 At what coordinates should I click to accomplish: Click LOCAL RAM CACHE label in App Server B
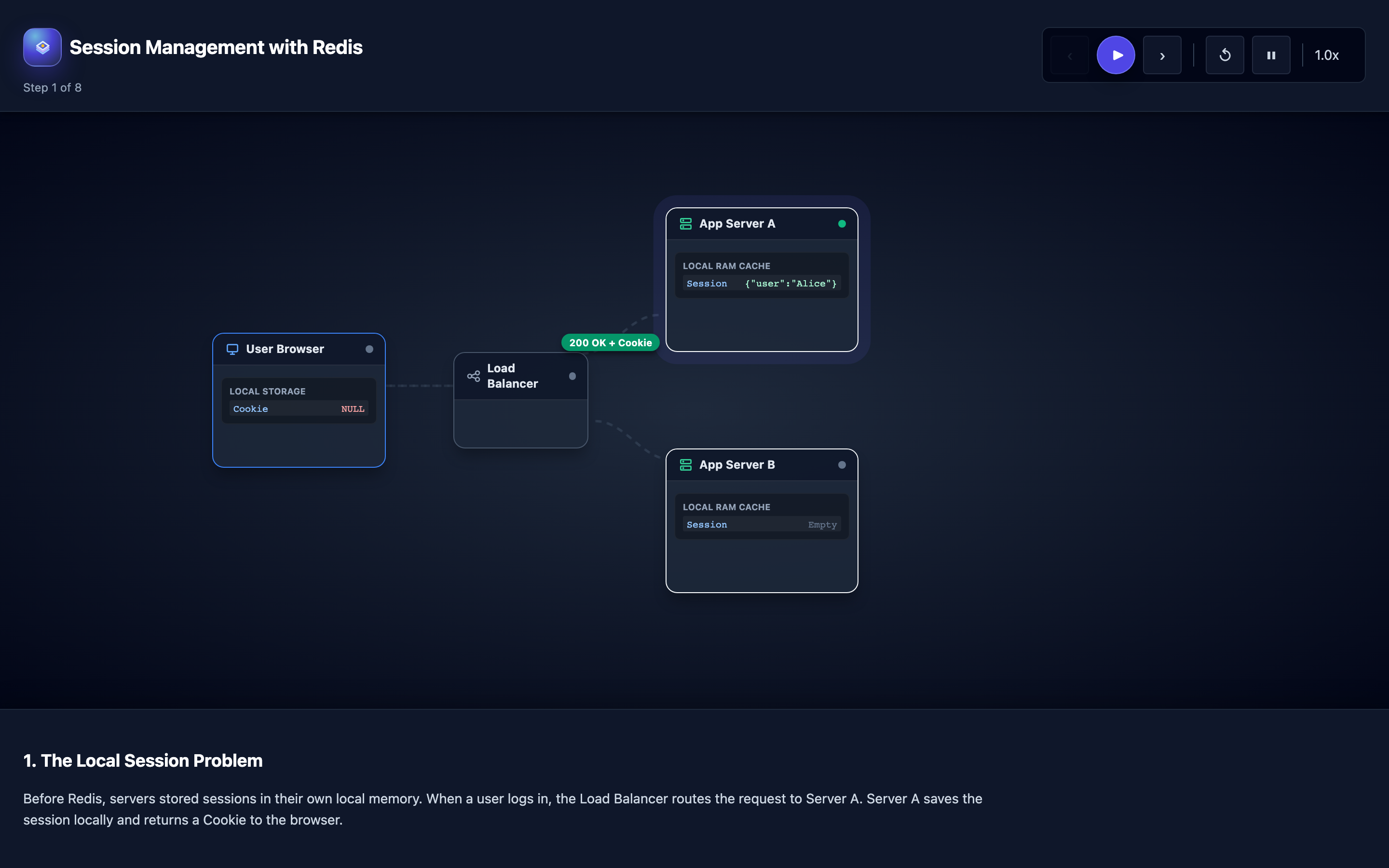[727, 507]
